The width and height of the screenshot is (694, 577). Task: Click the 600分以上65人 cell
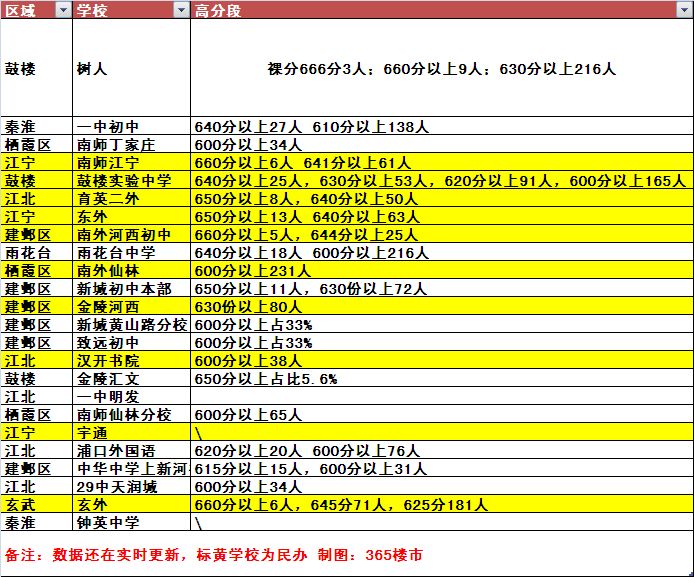[x=442, y=415]
